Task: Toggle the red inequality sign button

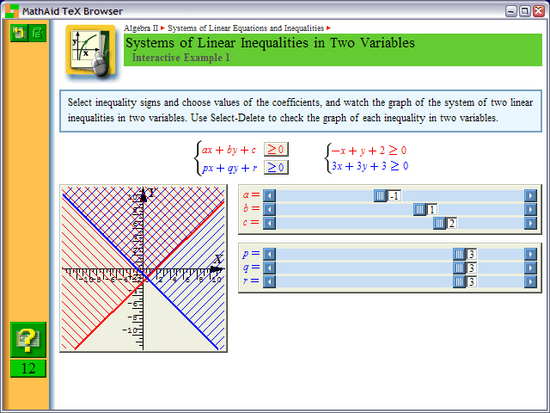Action: tap(276, 149)
